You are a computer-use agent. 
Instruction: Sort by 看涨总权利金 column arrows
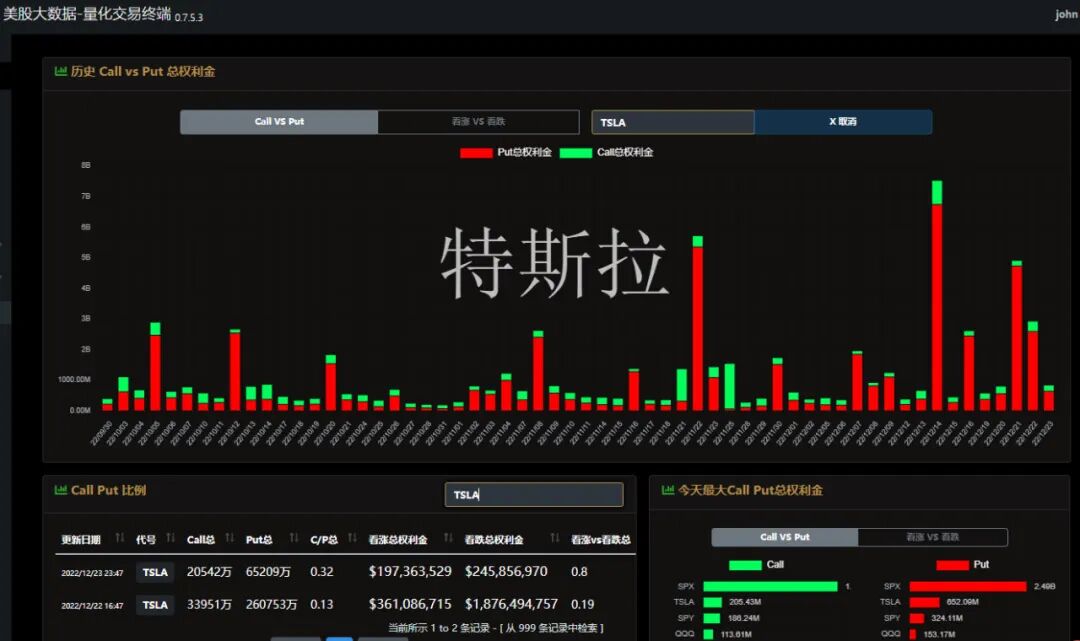(448, 538)
